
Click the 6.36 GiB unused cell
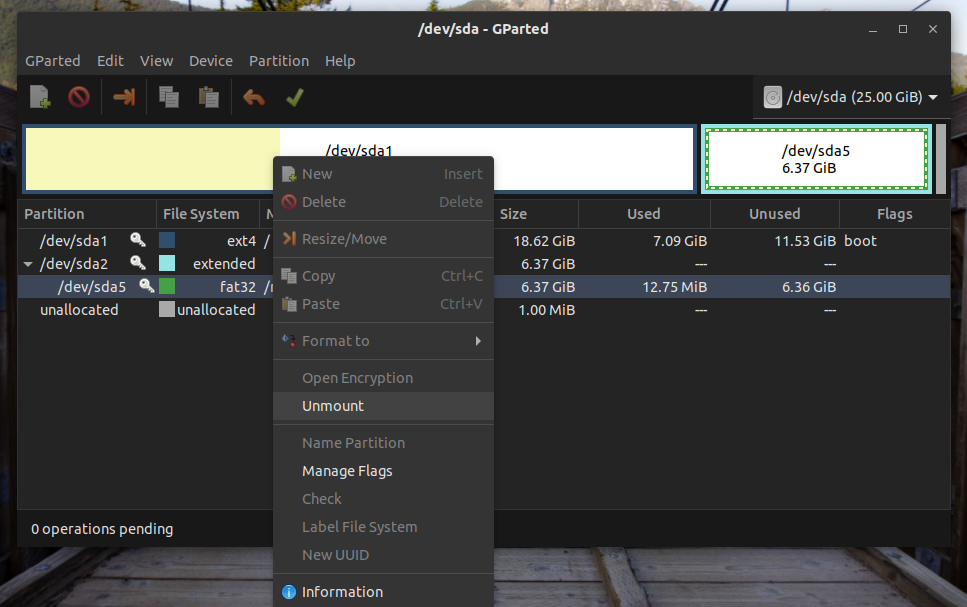(809, 287)
